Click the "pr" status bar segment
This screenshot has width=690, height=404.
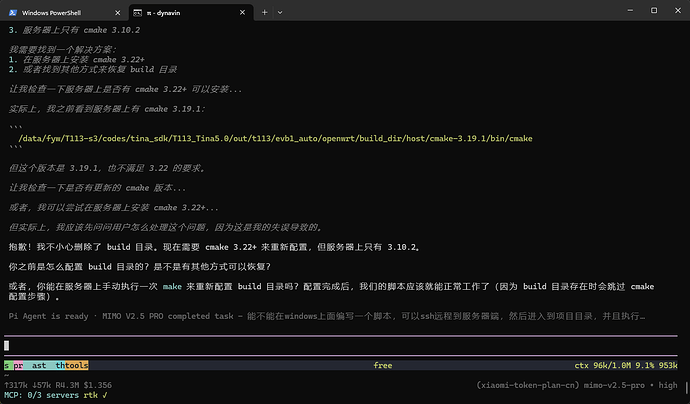[x=18, y=365]
